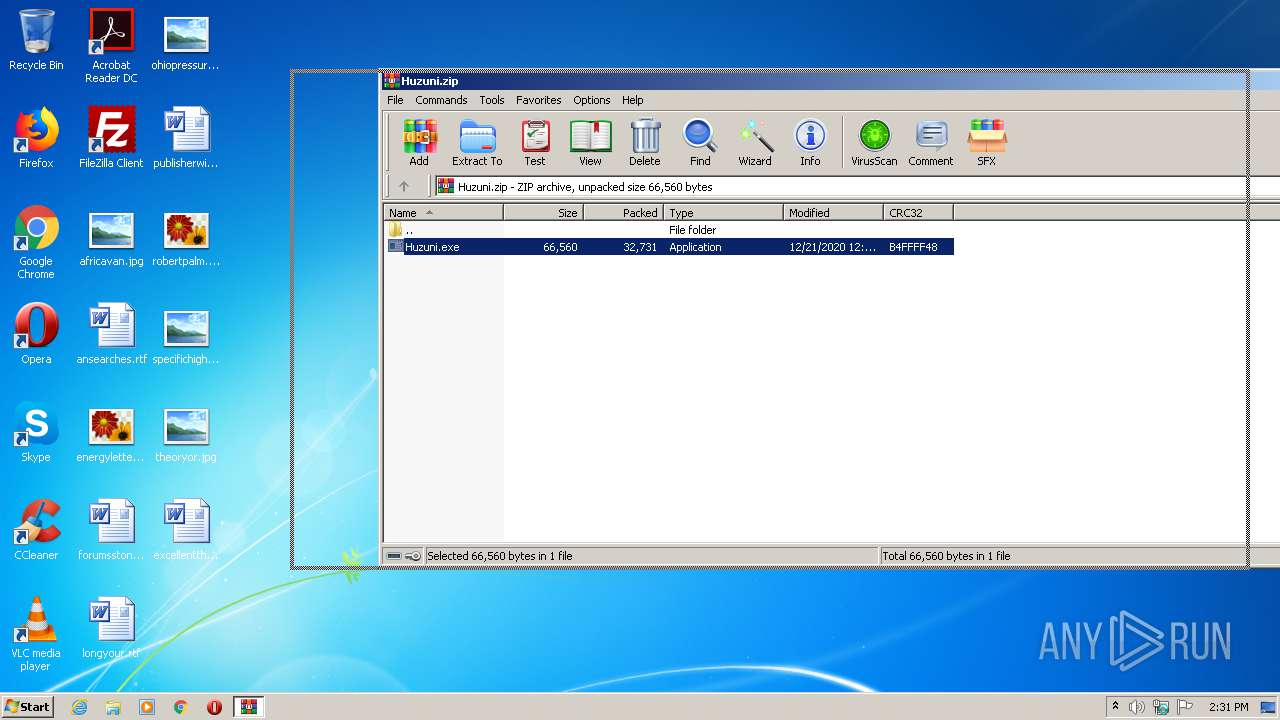
Task: Select VLC media player desktop shortcut
Action: coord(36,634)
